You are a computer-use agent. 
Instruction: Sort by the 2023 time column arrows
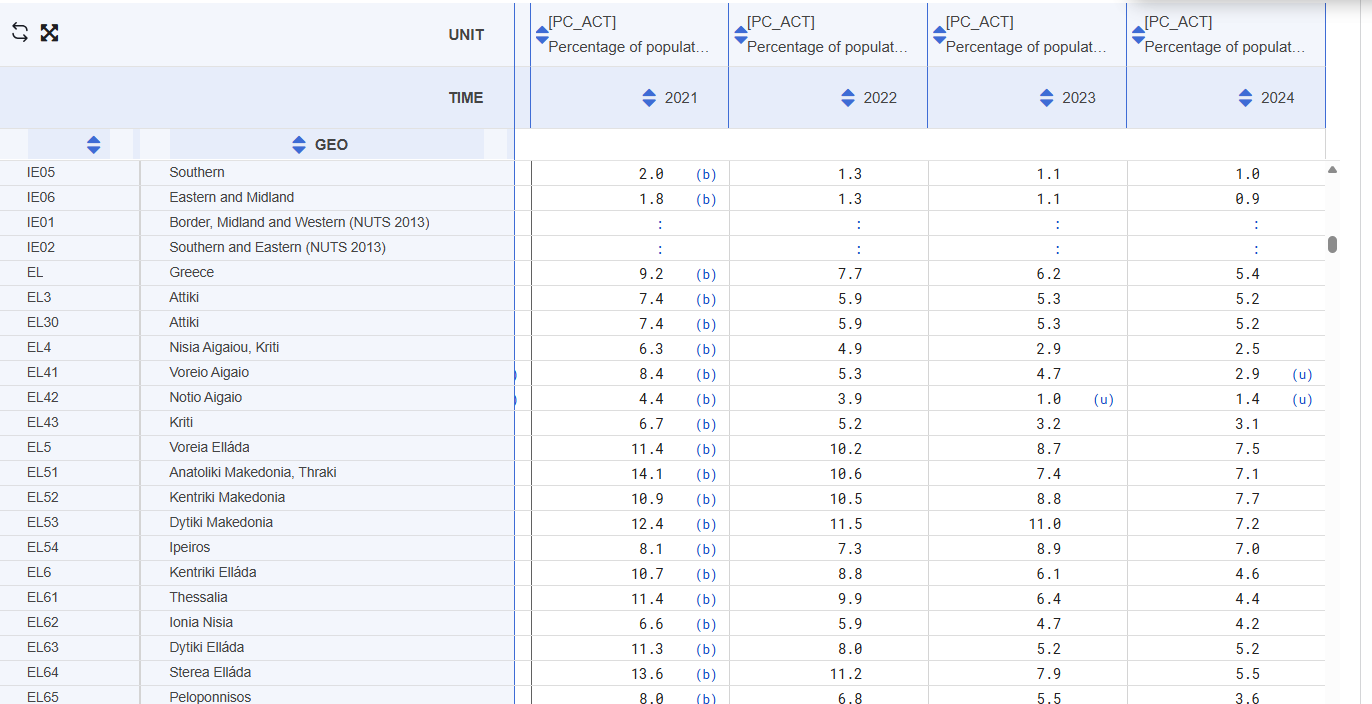point(1047,98)
